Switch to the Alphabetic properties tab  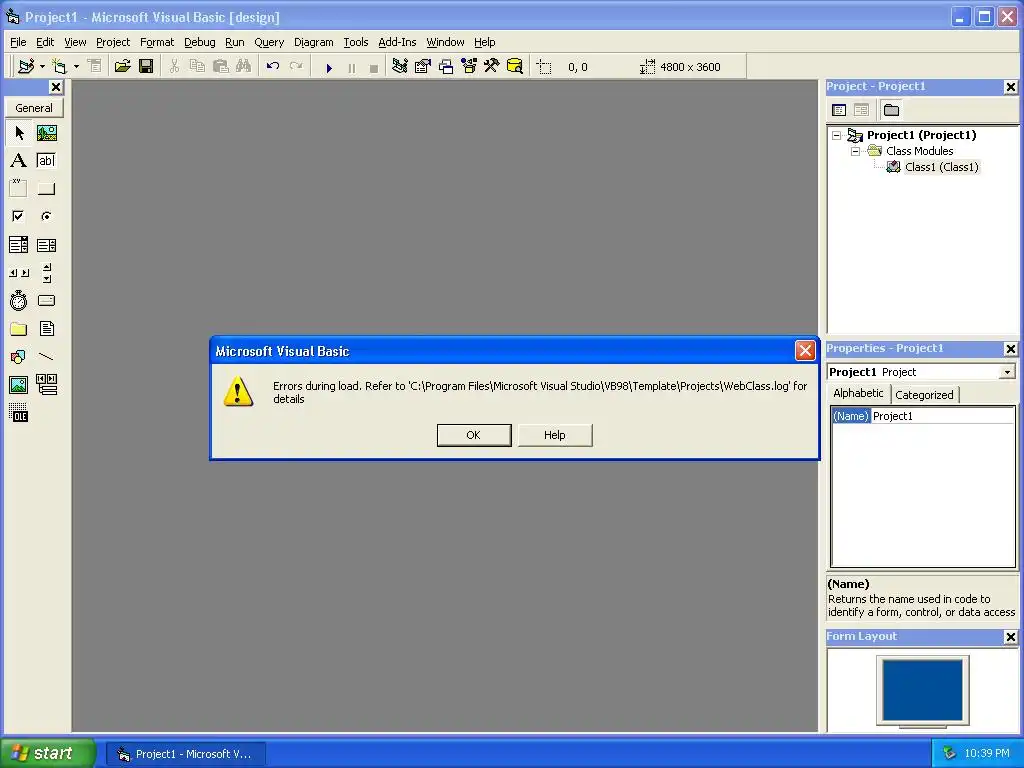click(858, 393)
